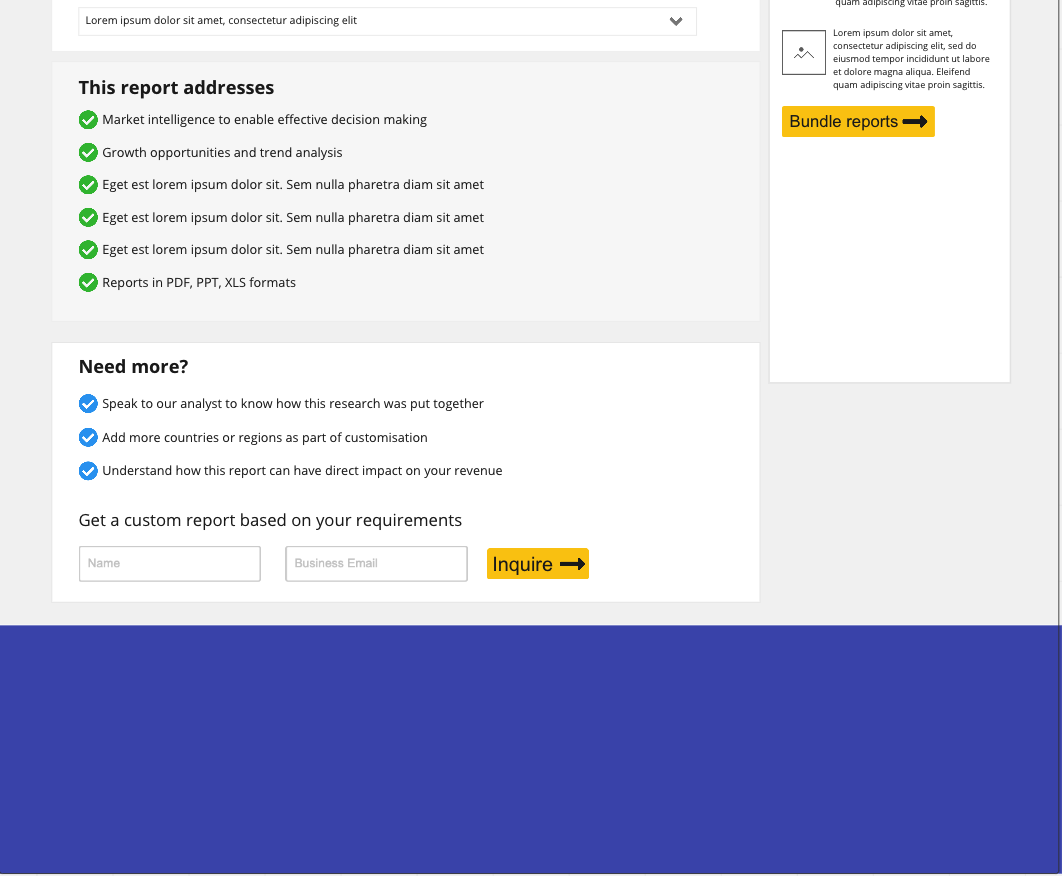Image resolution: width=1062 pixels, height=876 pixels.
Task: Click 'Market intelligence to enable effective decision making'
Action: pos(264,120)
